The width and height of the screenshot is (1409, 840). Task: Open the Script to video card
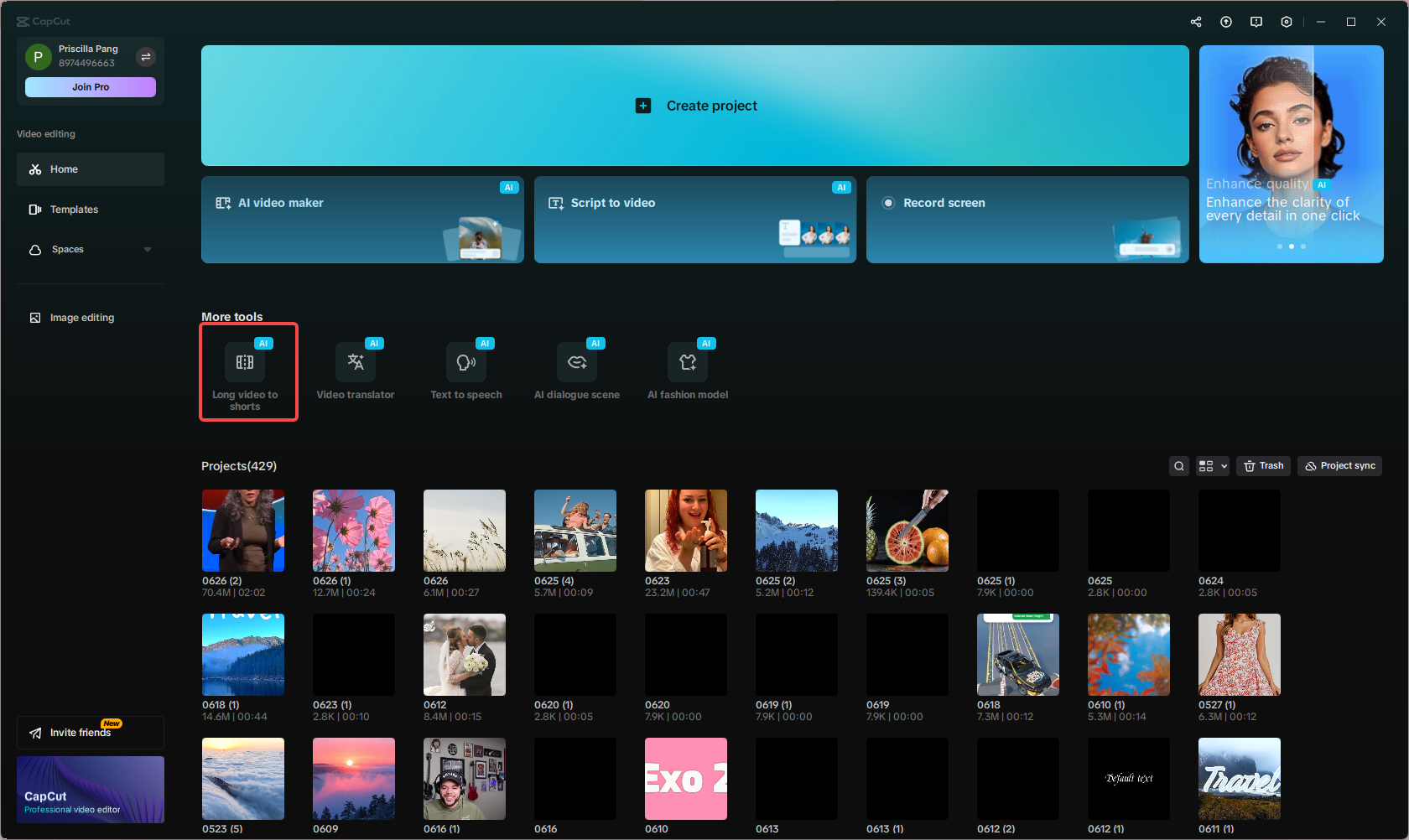pos(695,220)
